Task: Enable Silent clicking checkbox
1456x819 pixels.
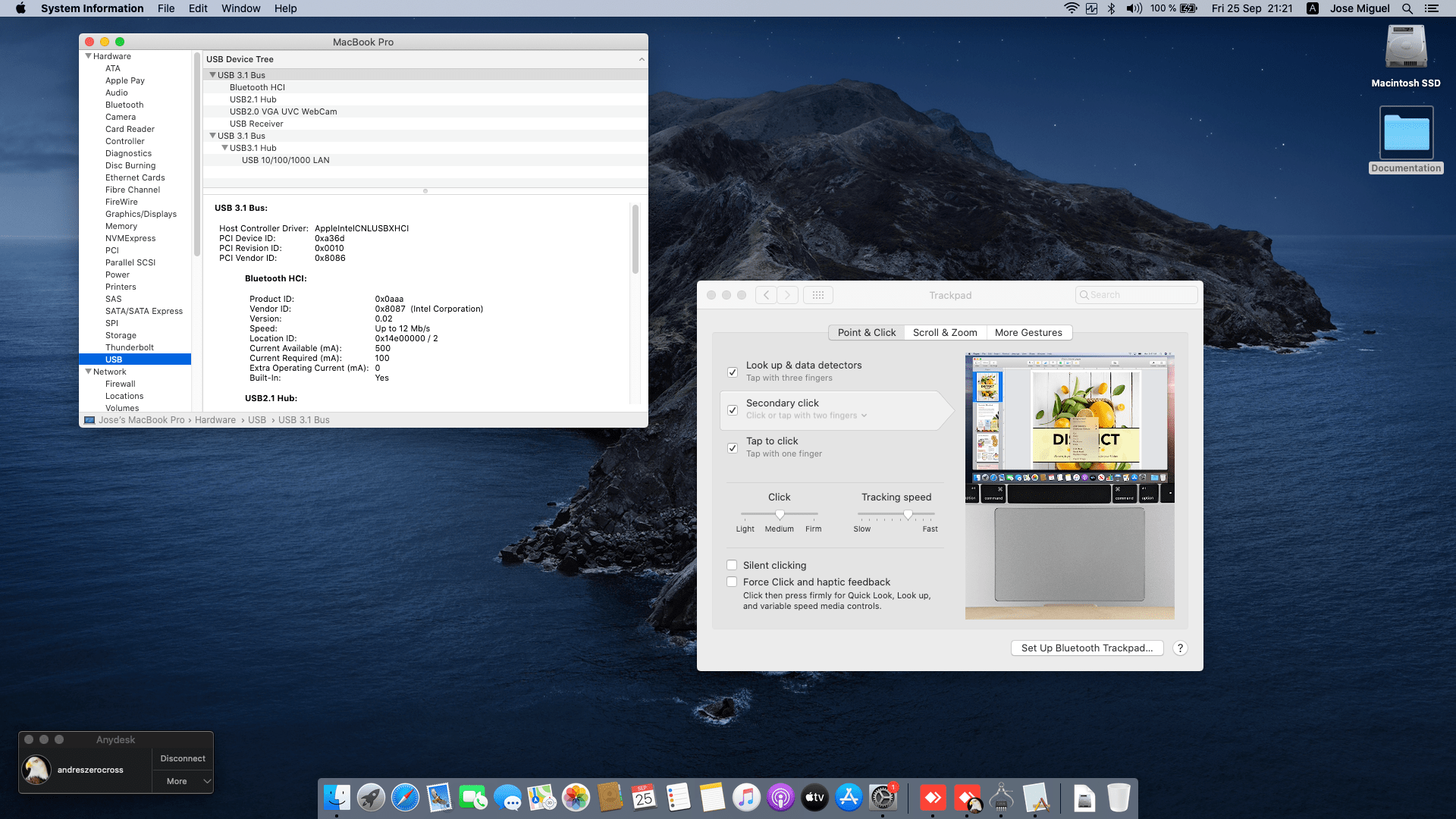Action: (x=732, y=565)
